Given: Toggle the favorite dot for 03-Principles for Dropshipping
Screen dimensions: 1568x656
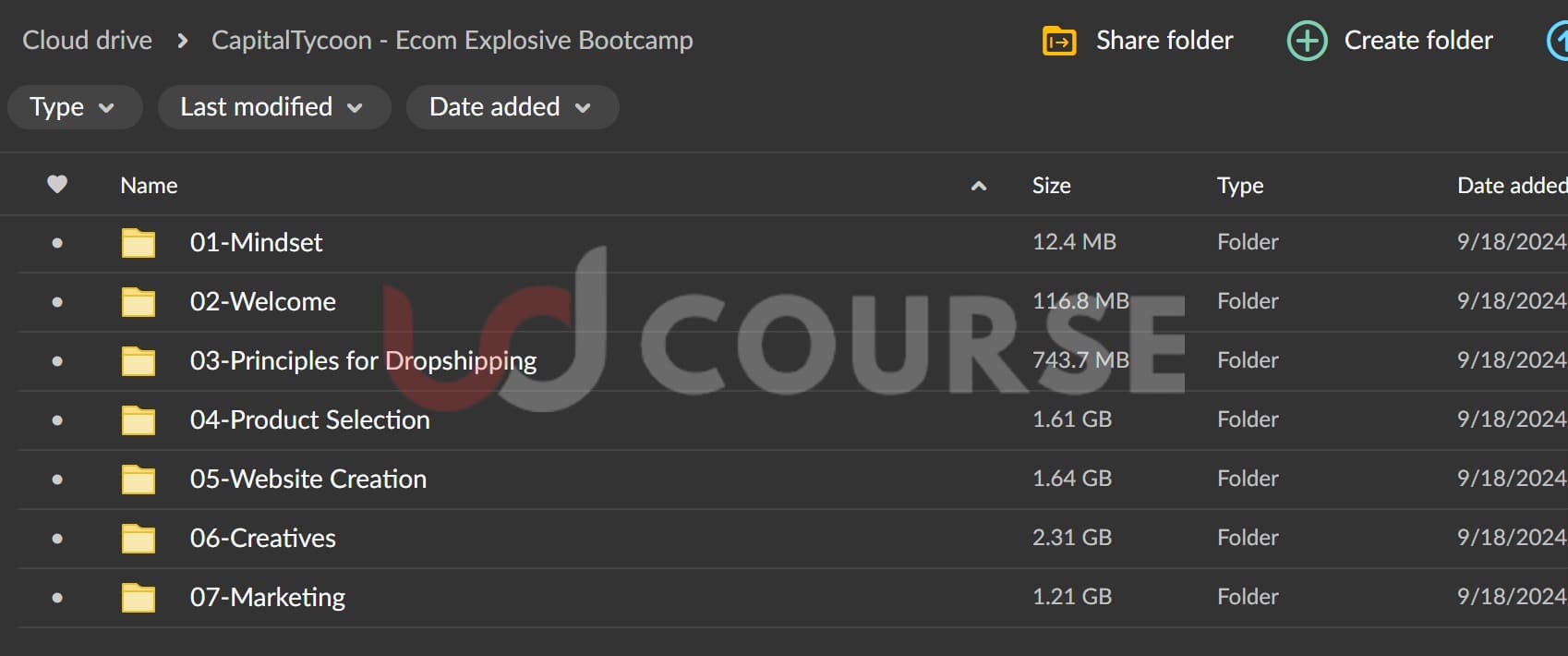Looking at the screenshot, I should [x=57, y=361].
